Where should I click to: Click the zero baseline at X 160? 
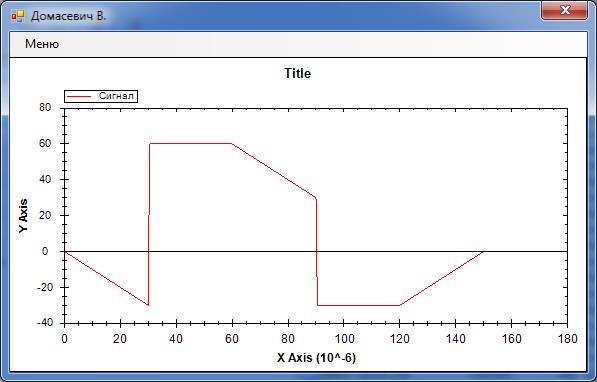pyautogui.click(x=511, y=251)
